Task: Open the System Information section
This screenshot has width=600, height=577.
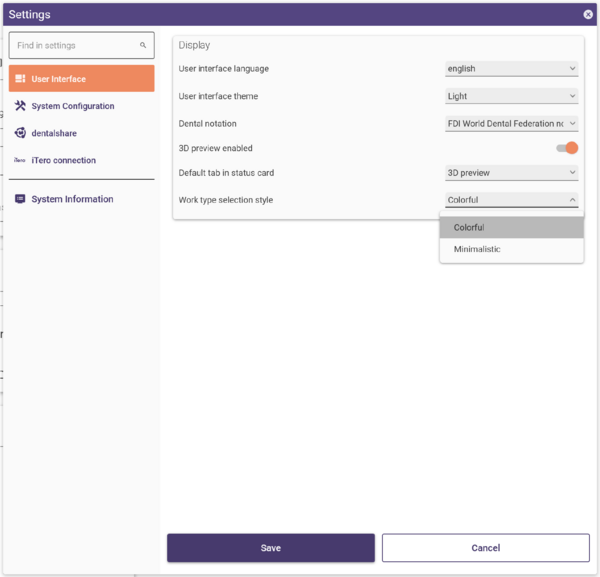Action: point(82,199)
